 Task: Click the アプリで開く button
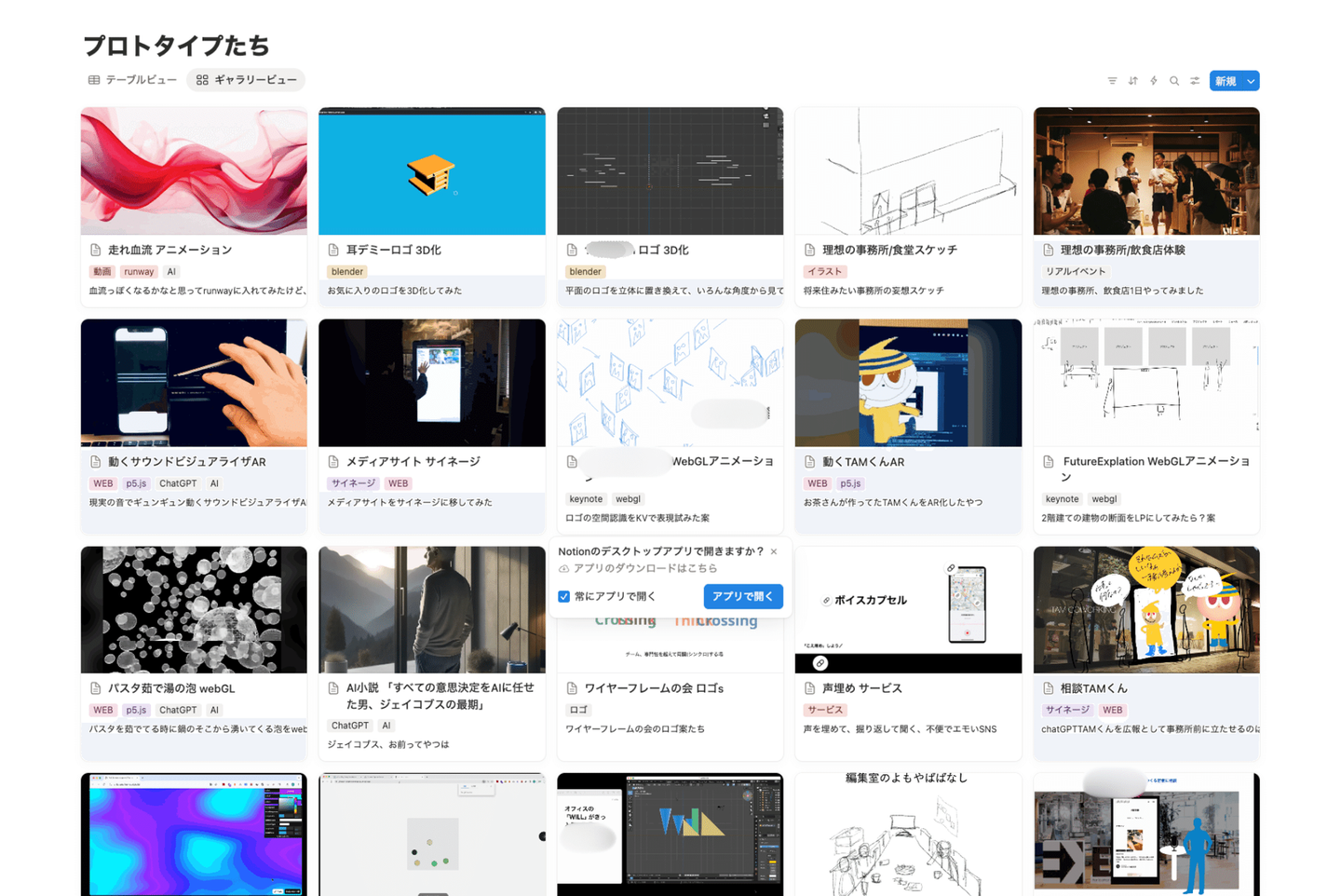pos(742,596)
